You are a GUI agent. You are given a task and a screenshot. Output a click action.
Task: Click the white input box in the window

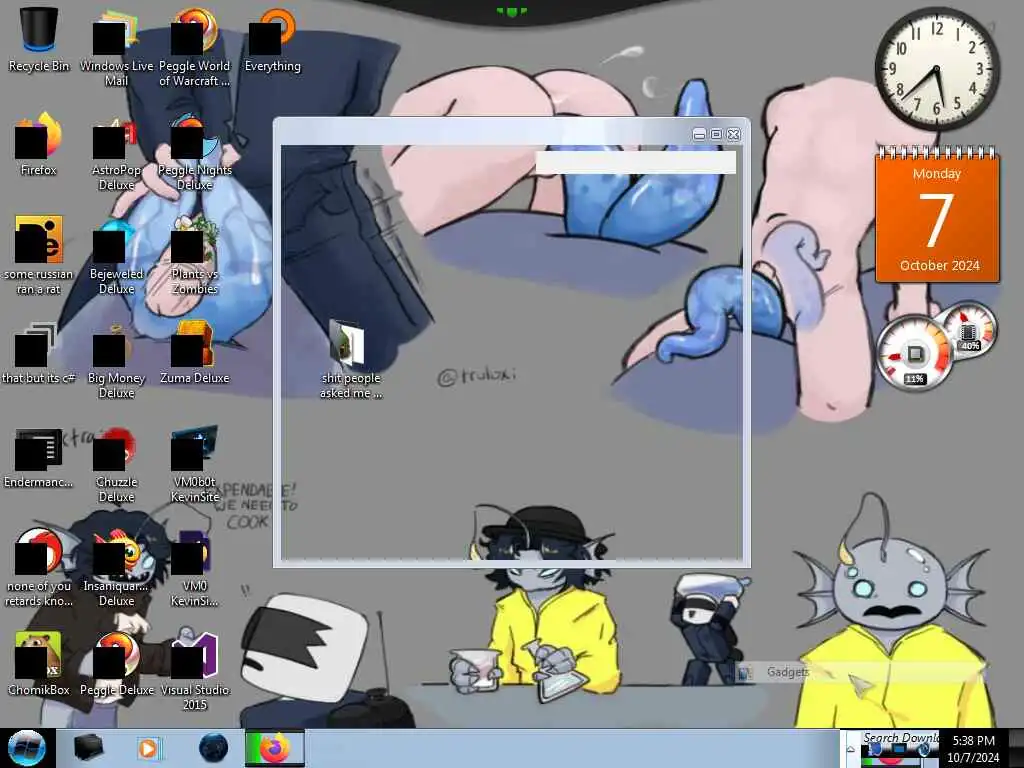point(635,163)
